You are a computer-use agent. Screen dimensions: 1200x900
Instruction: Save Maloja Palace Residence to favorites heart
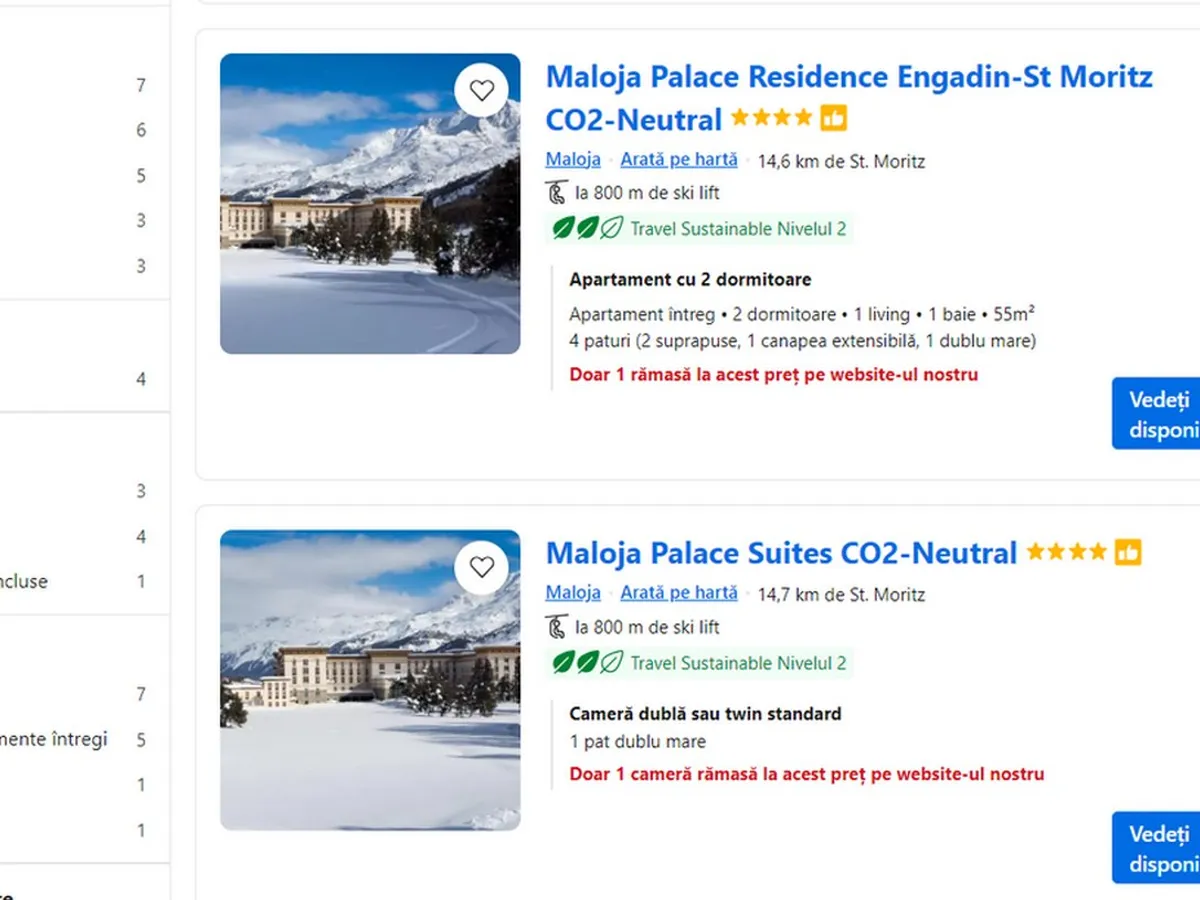(482, 90)
